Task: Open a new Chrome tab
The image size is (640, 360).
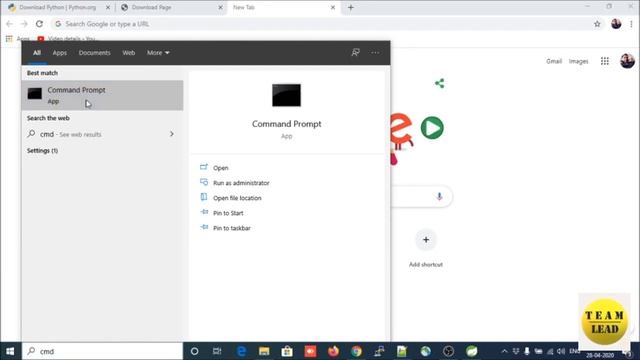Action: point(351,7)
